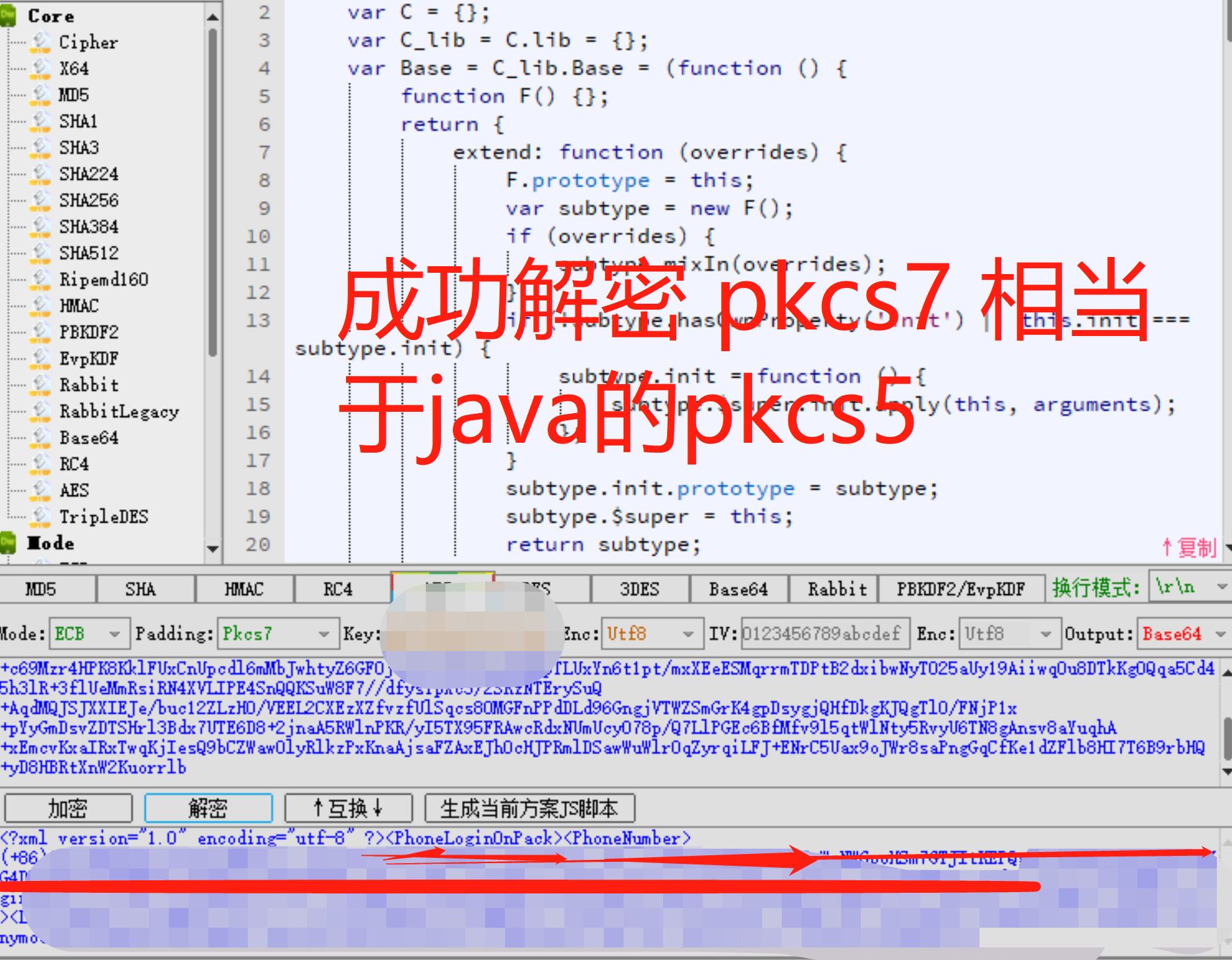Screen dimensions: 1232x960
Task: Click the ↑互换↓ swap button
Action: (x=349, y=808)
